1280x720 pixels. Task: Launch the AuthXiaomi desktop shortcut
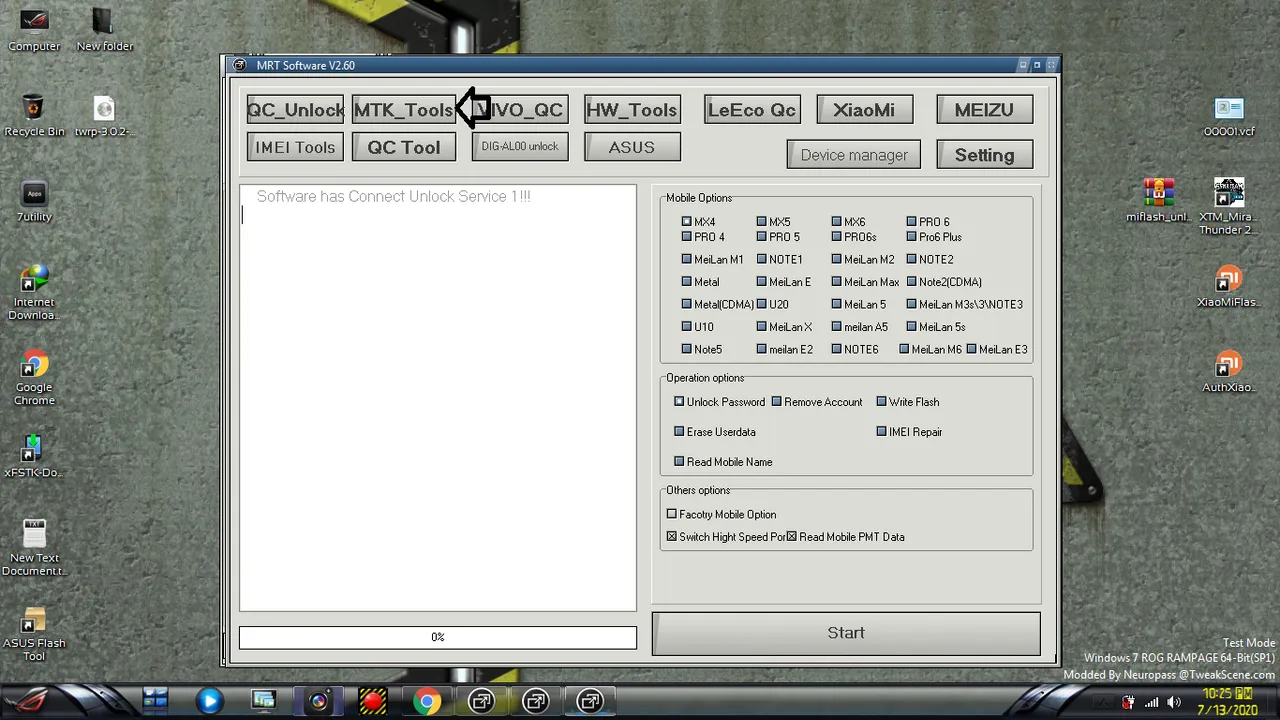pyautogui.click(x=1229, y=372)
